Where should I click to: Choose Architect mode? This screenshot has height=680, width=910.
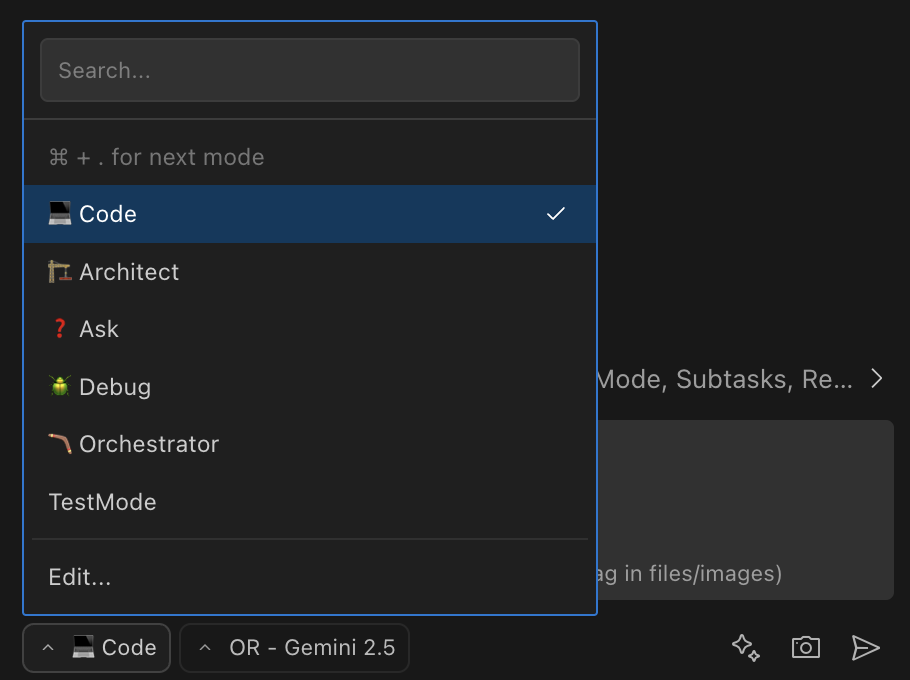[129, 271]
